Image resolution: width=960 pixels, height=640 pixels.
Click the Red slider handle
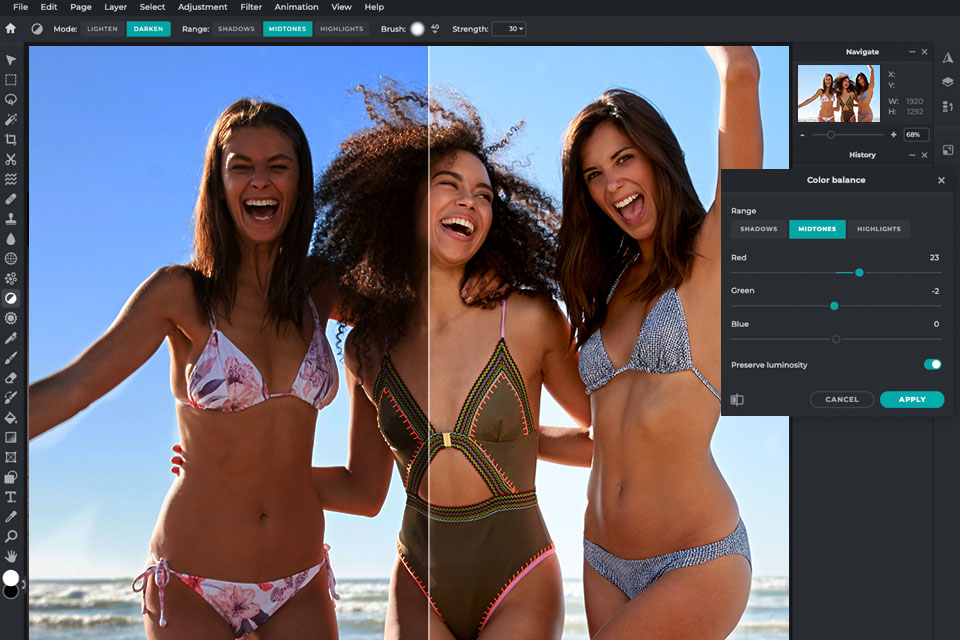click(859, 273)
